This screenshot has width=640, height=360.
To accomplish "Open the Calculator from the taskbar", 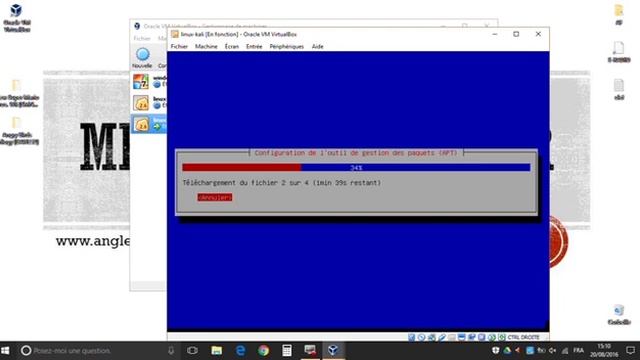I will coord(287,351).
